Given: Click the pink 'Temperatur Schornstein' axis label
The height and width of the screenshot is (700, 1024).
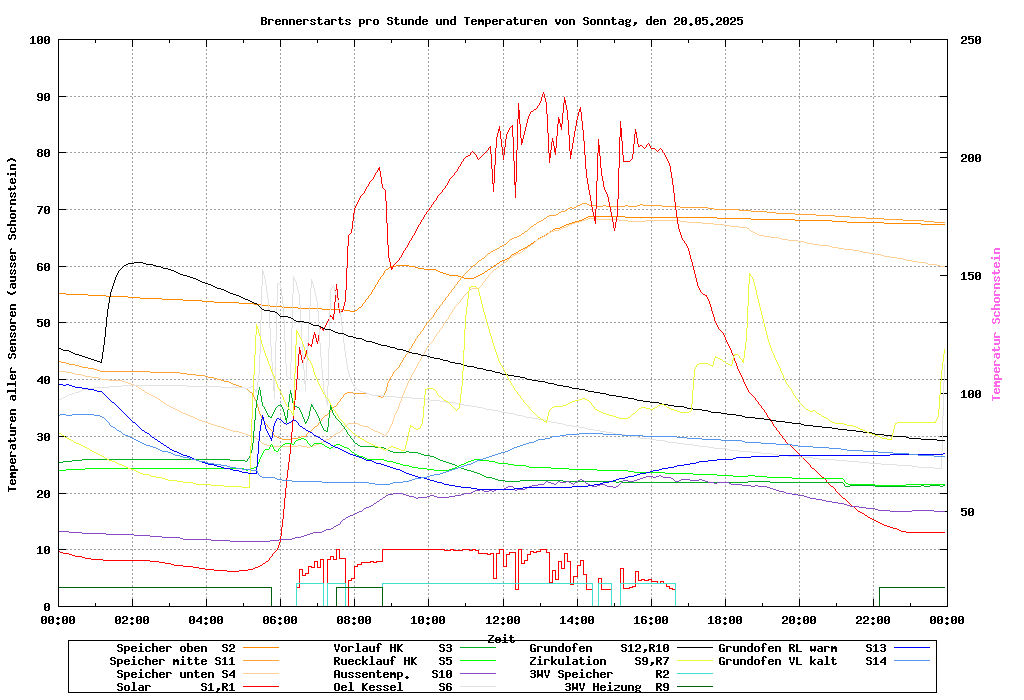Looking at the screenshot, I should click(996, 324).
